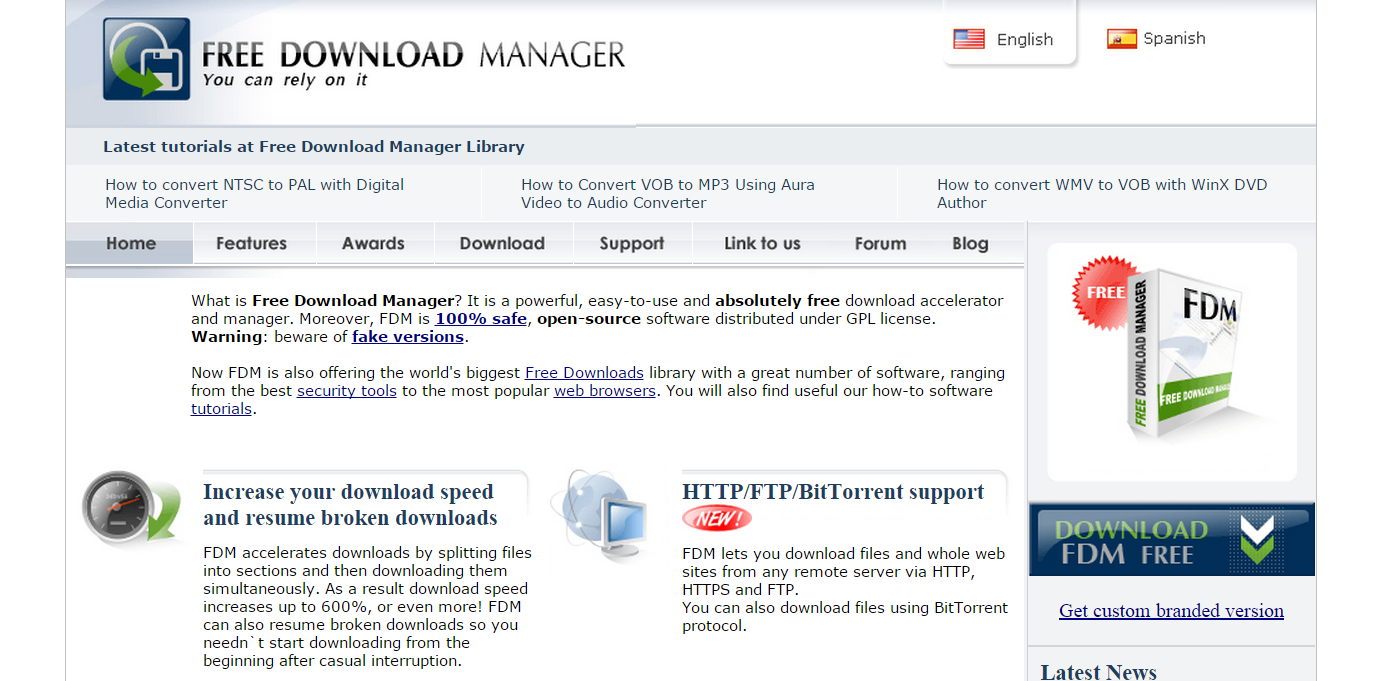Click the green download arrow on banner
Image resolution: width=1373 pixels, height=681 pixels.
(x=1257, y=539)
